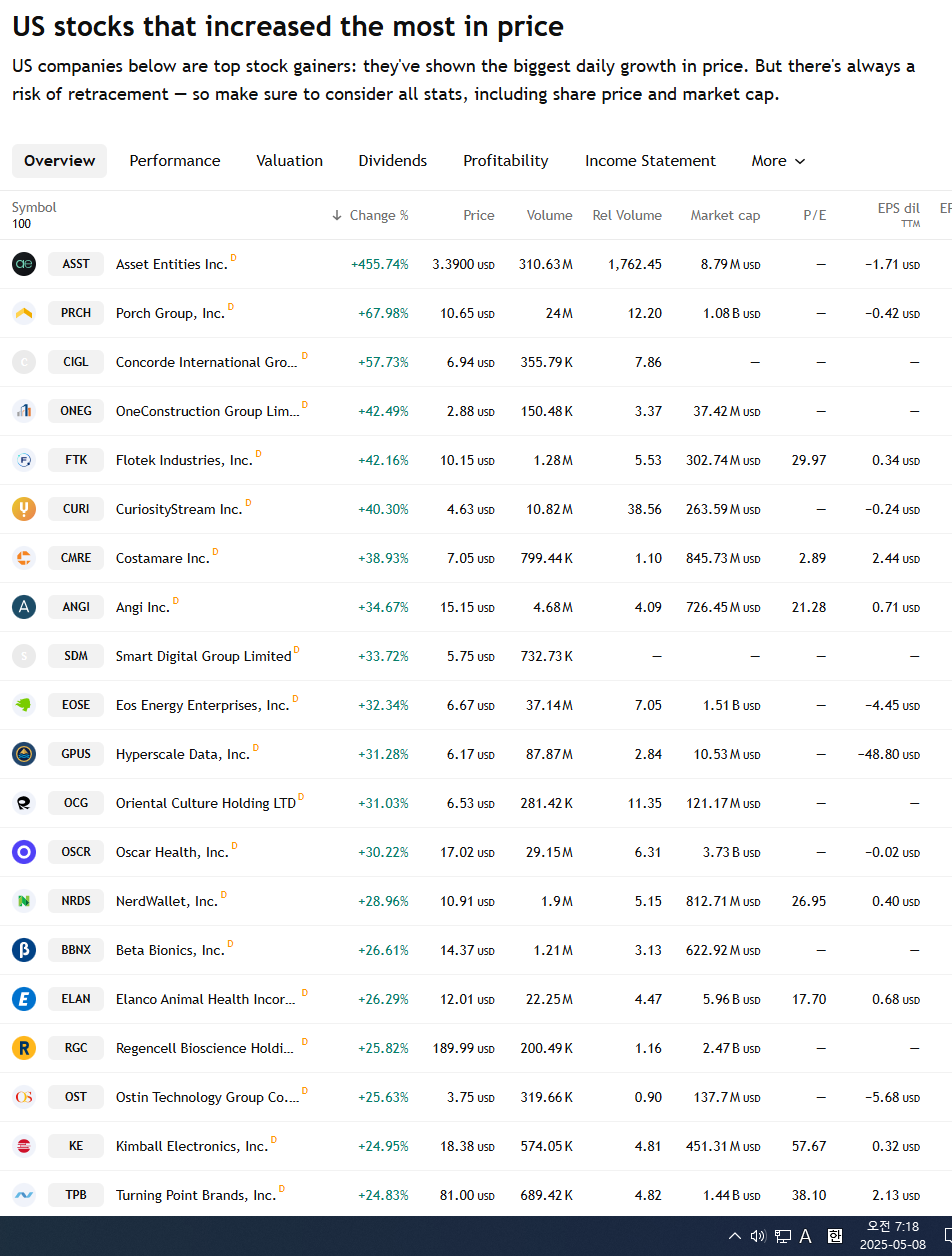
Task: Open the NerdWallet, Inc. company link
Action: tap(167, 902)
